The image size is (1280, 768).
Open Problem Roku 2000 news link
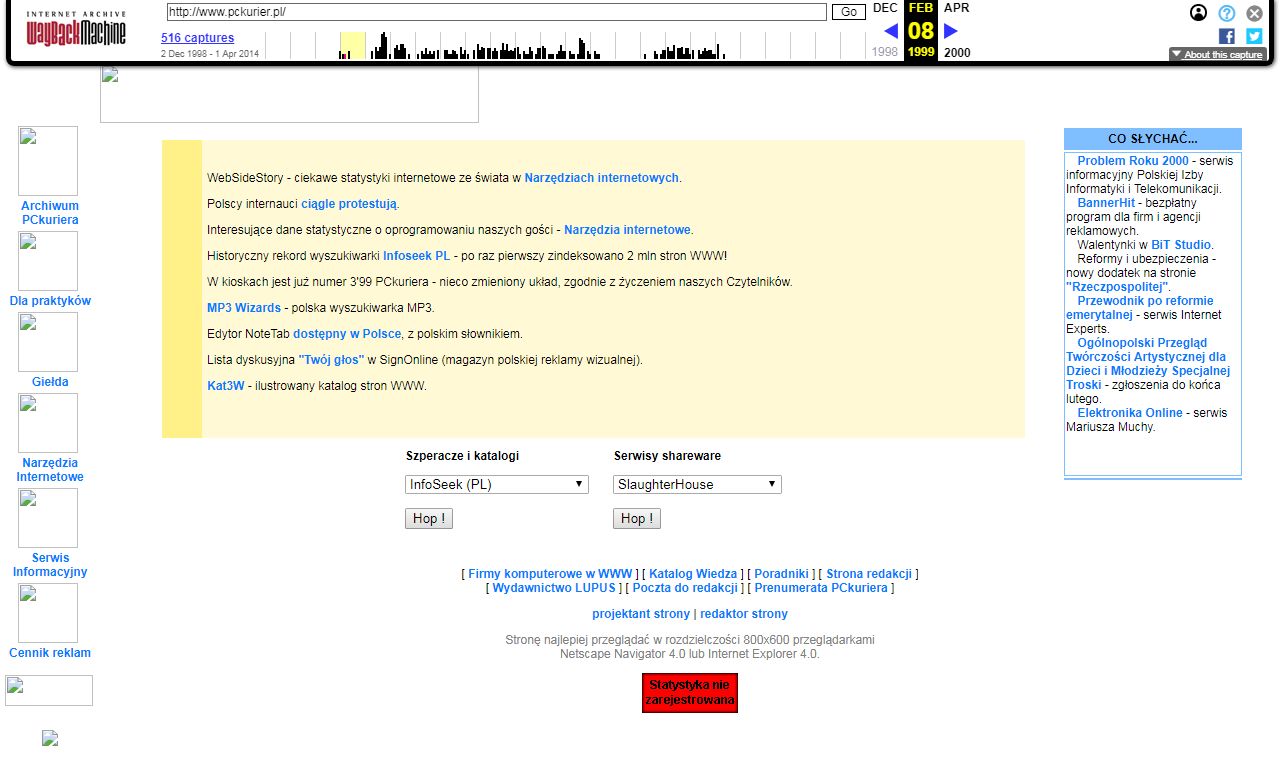(1133, 161)
